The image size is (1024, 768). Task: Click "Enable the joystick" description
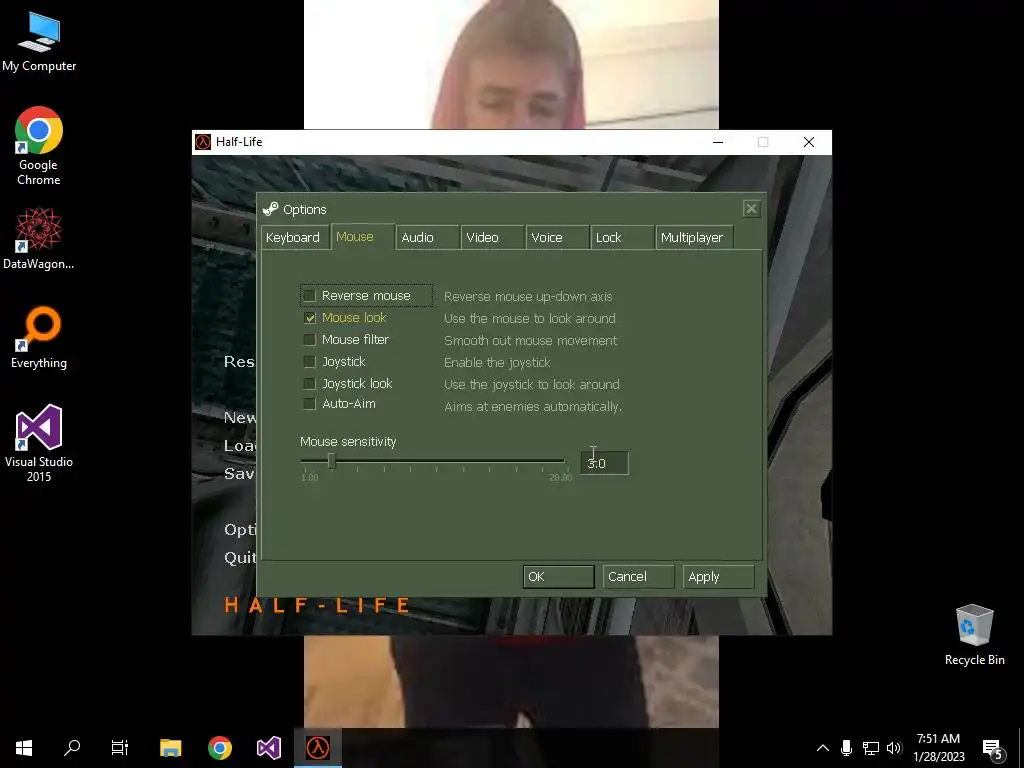497,362
